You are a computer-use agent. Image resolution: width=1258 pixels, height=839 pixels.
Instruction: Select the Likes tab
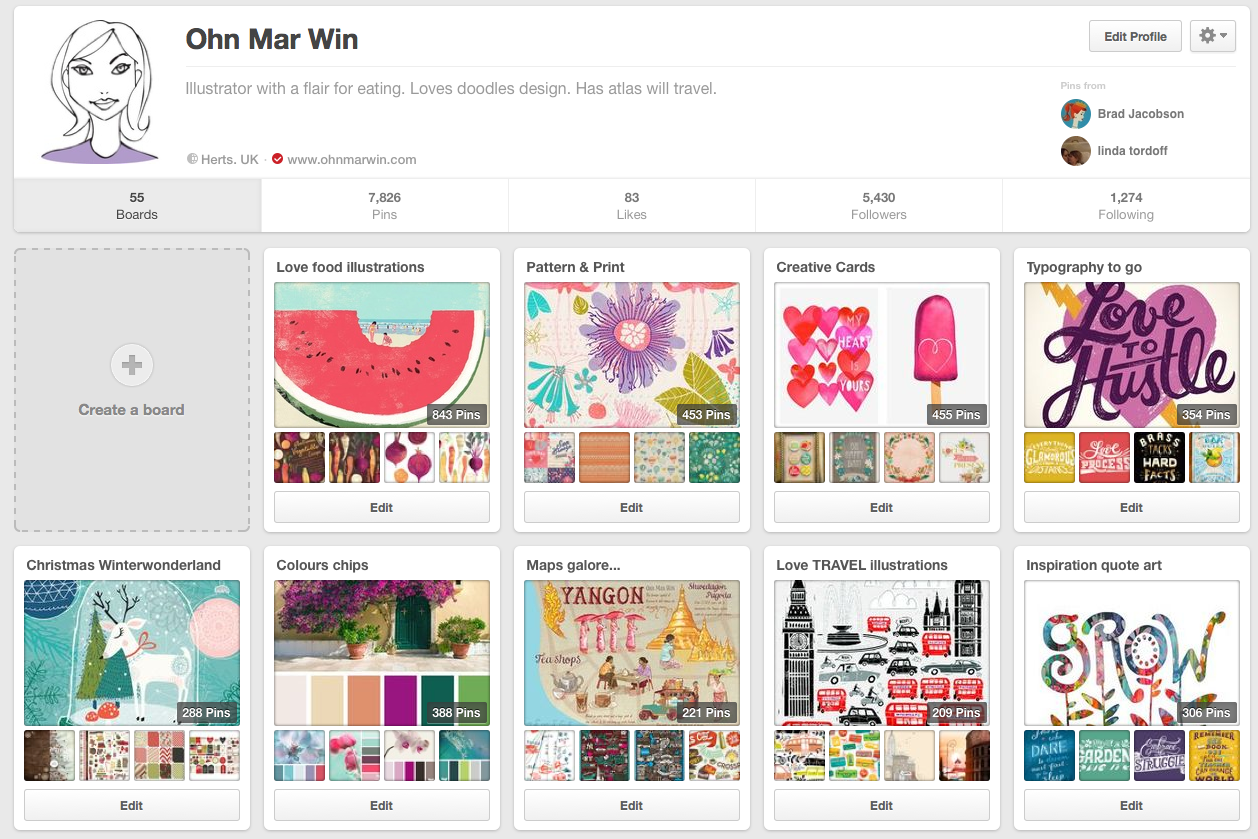[631, 205]
